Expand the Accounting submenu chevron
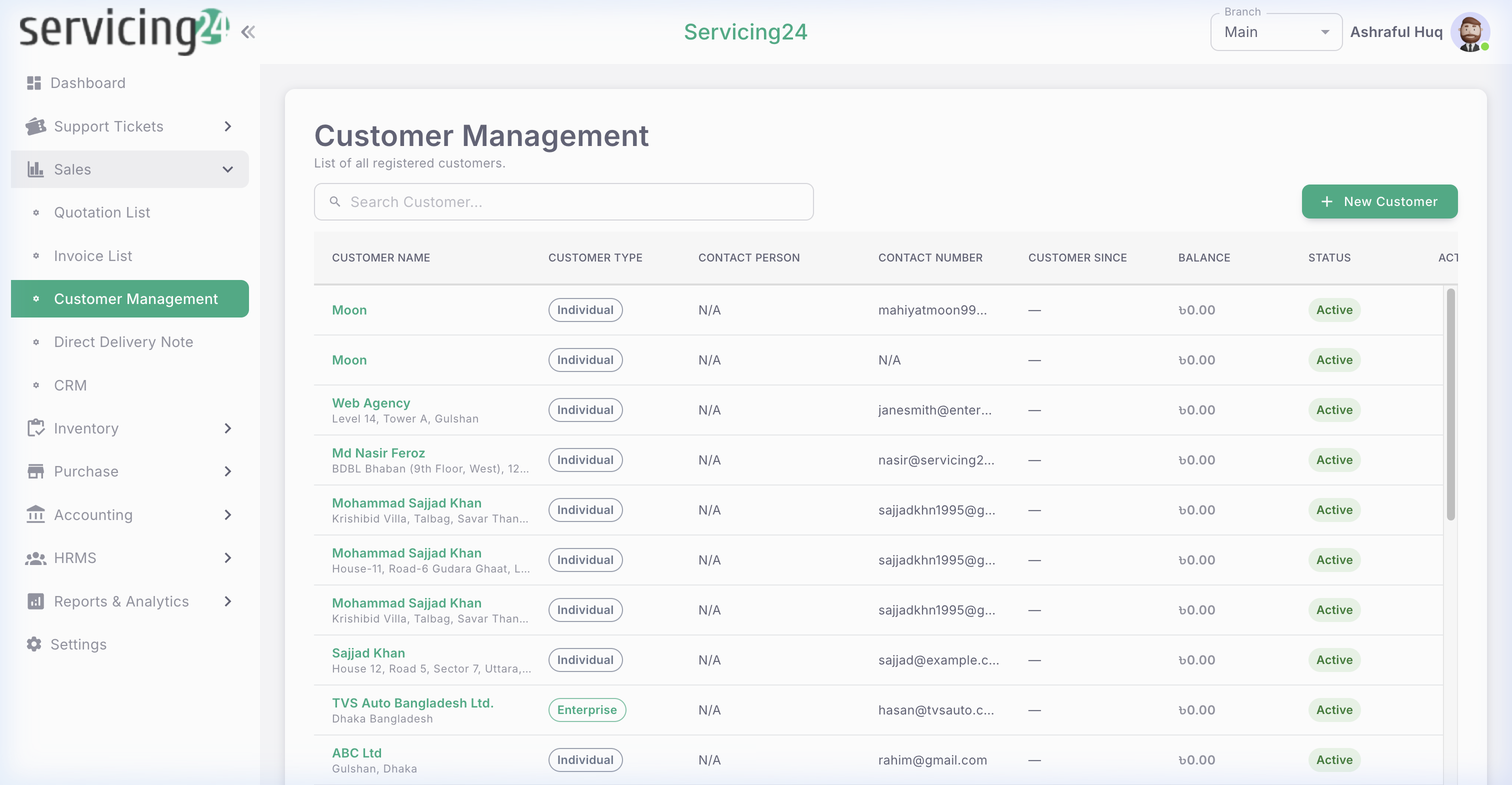Image resolution: width=1512 pixels, height=785 pixels. pyautogui.click(x=227, y=514)
